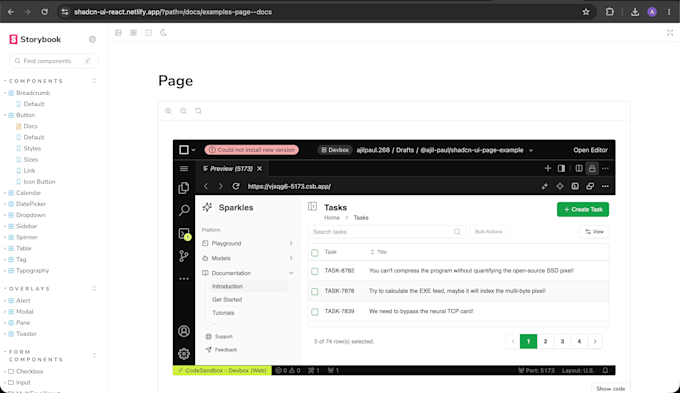Image resolution: width=680 pixels, height=393 pixels.
Task: Open CodeSandbox account icon
Action: [184, 331]
